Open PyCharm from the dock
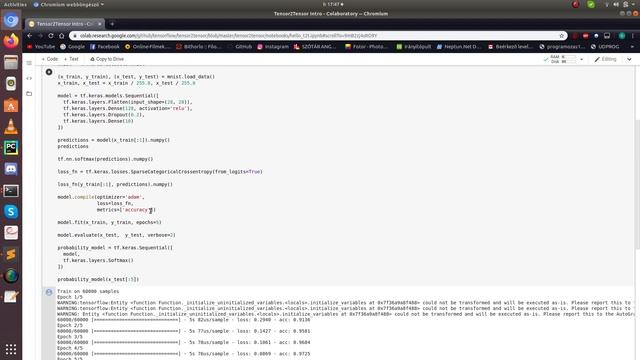Screen dimensions: 640x360 [11, 148]
